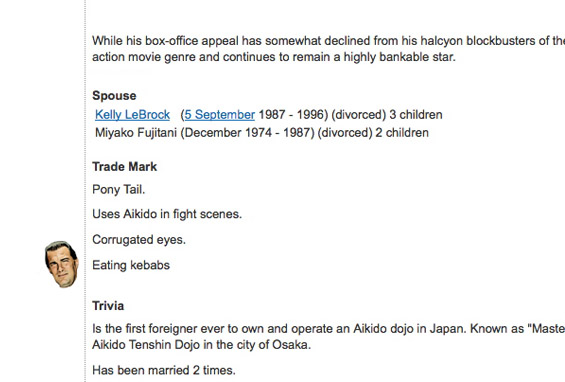Image resolution: width=565 pixels, height=382 pixels.
Task: Click the dotted vertical divider line
Action: point(85,191)
